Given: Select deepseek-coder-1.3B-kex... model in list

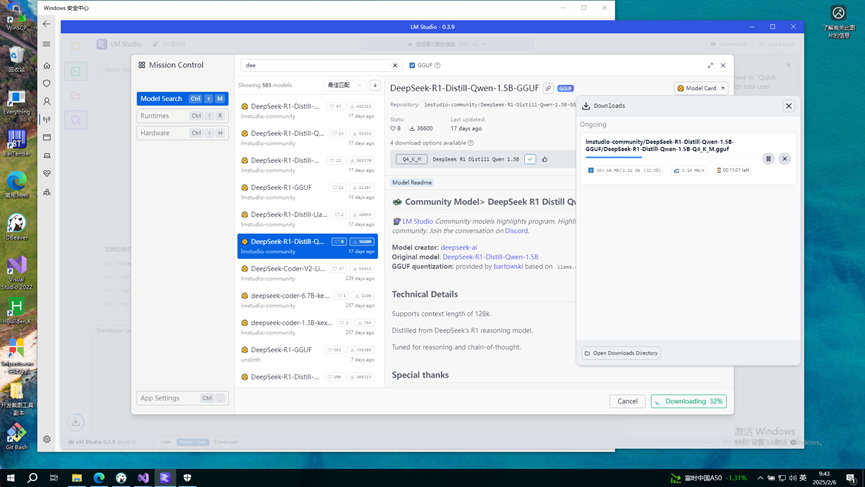Looking at the screenshot, I should (307, 327).
